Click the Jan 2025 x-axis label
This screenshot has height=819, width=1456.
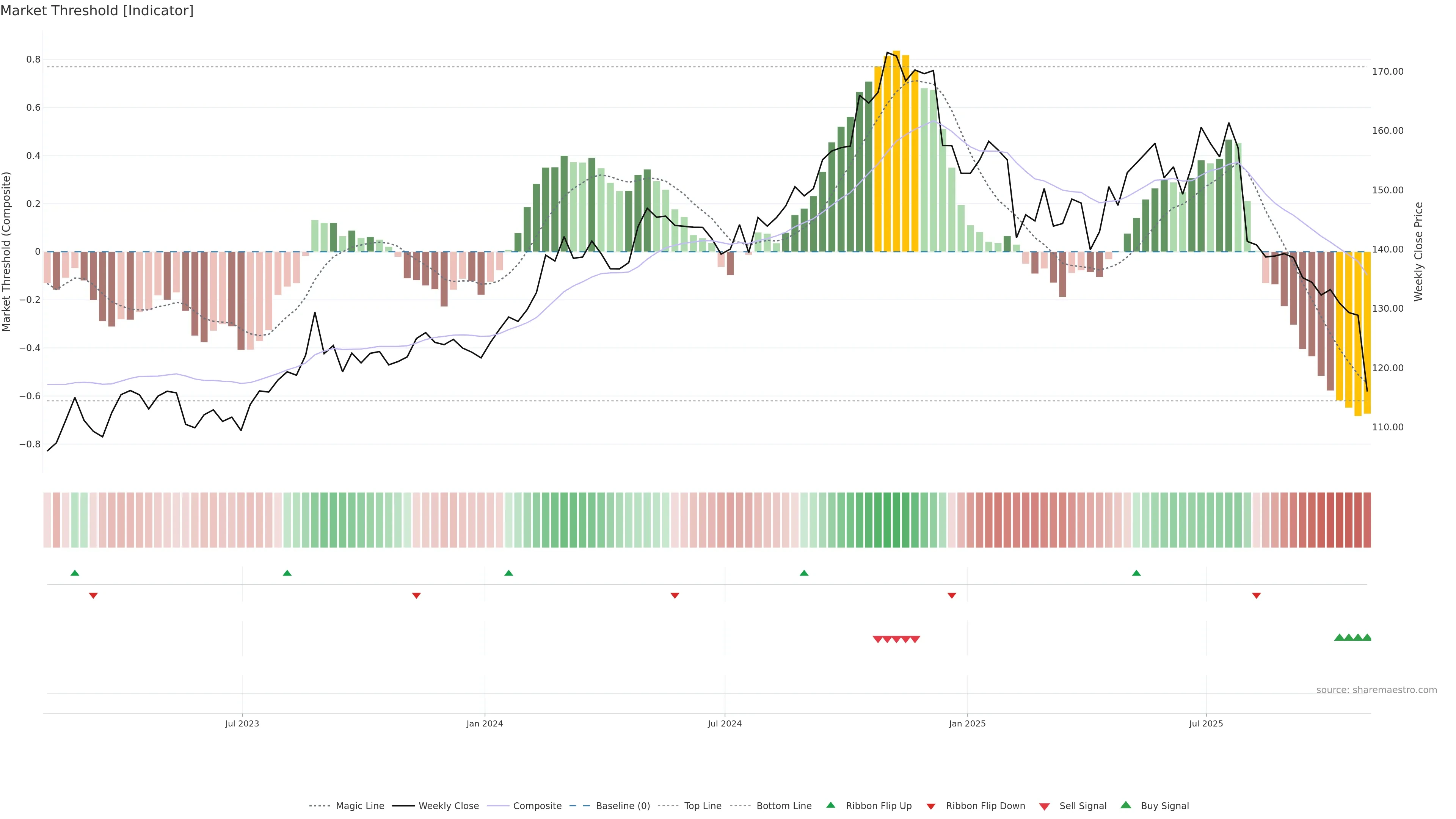pyautogui.click(x=967, y=723)
